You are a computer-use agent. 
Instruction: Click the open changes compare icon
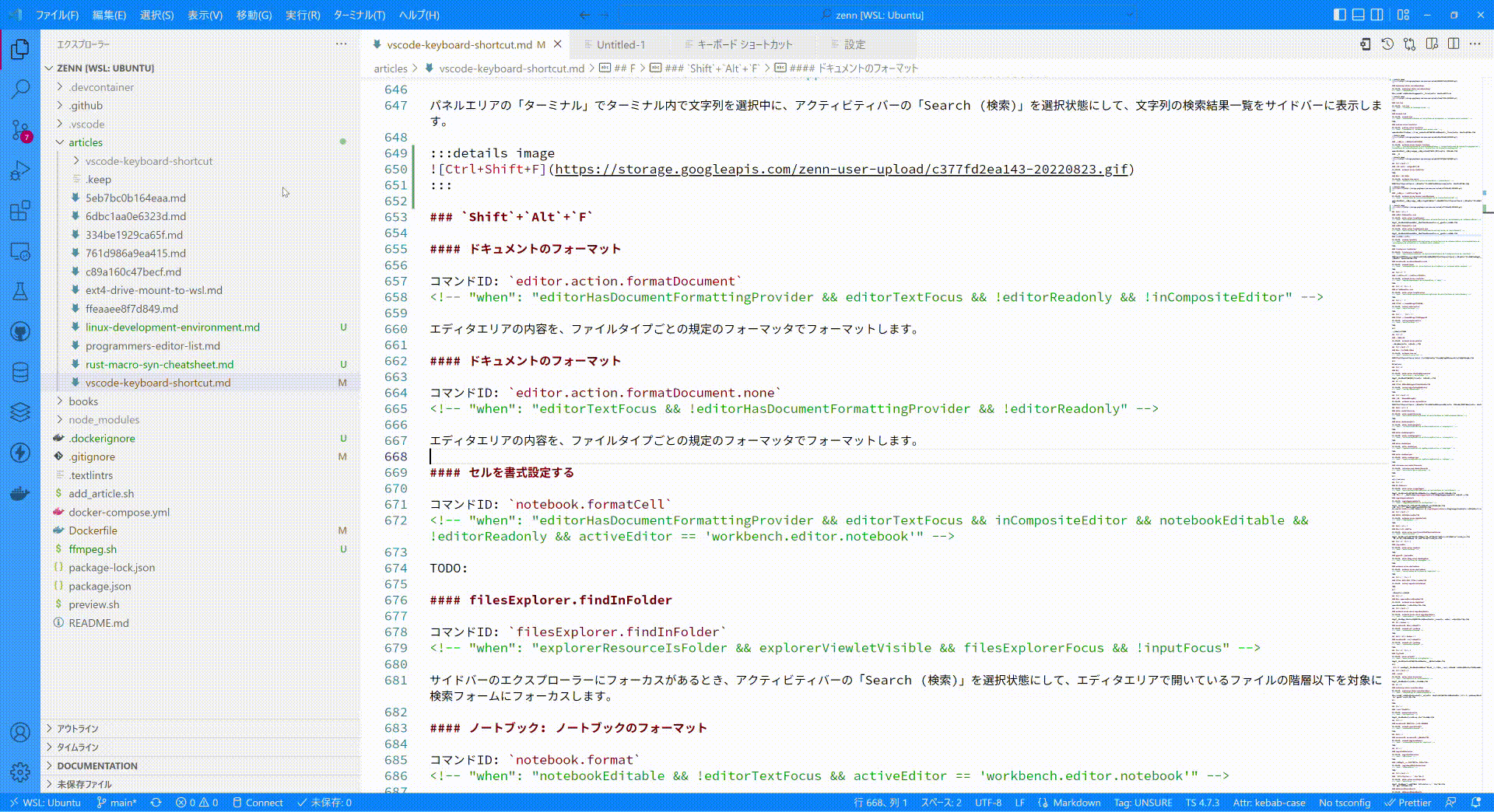click(x=1409, y=44)
